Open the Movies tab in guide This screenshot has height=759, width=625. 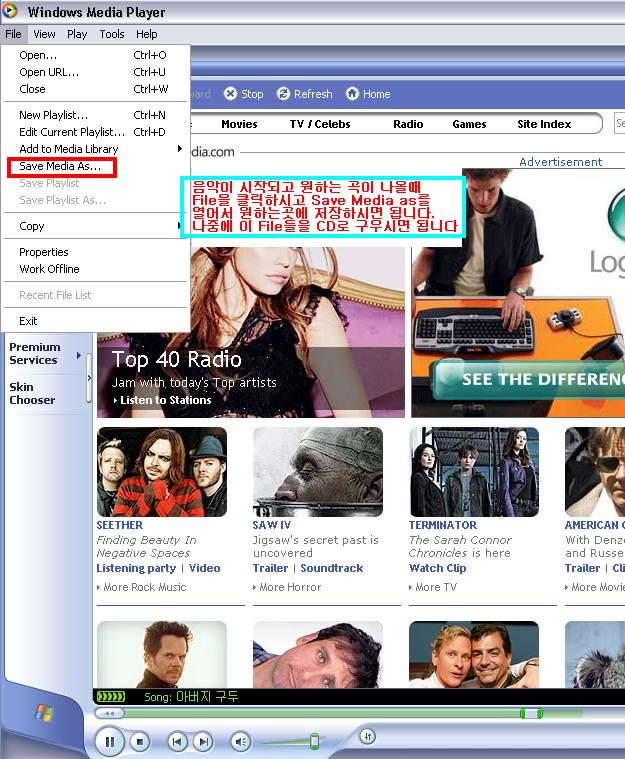pos(239,124)
